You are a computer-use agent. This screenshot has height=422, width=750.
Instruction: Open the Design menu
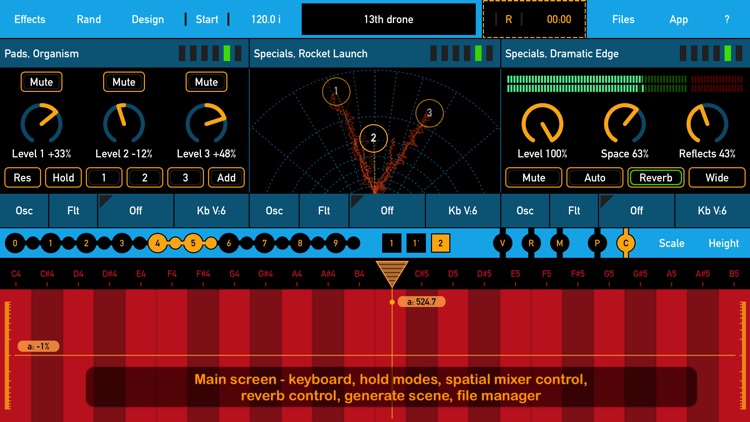[148, 20]
